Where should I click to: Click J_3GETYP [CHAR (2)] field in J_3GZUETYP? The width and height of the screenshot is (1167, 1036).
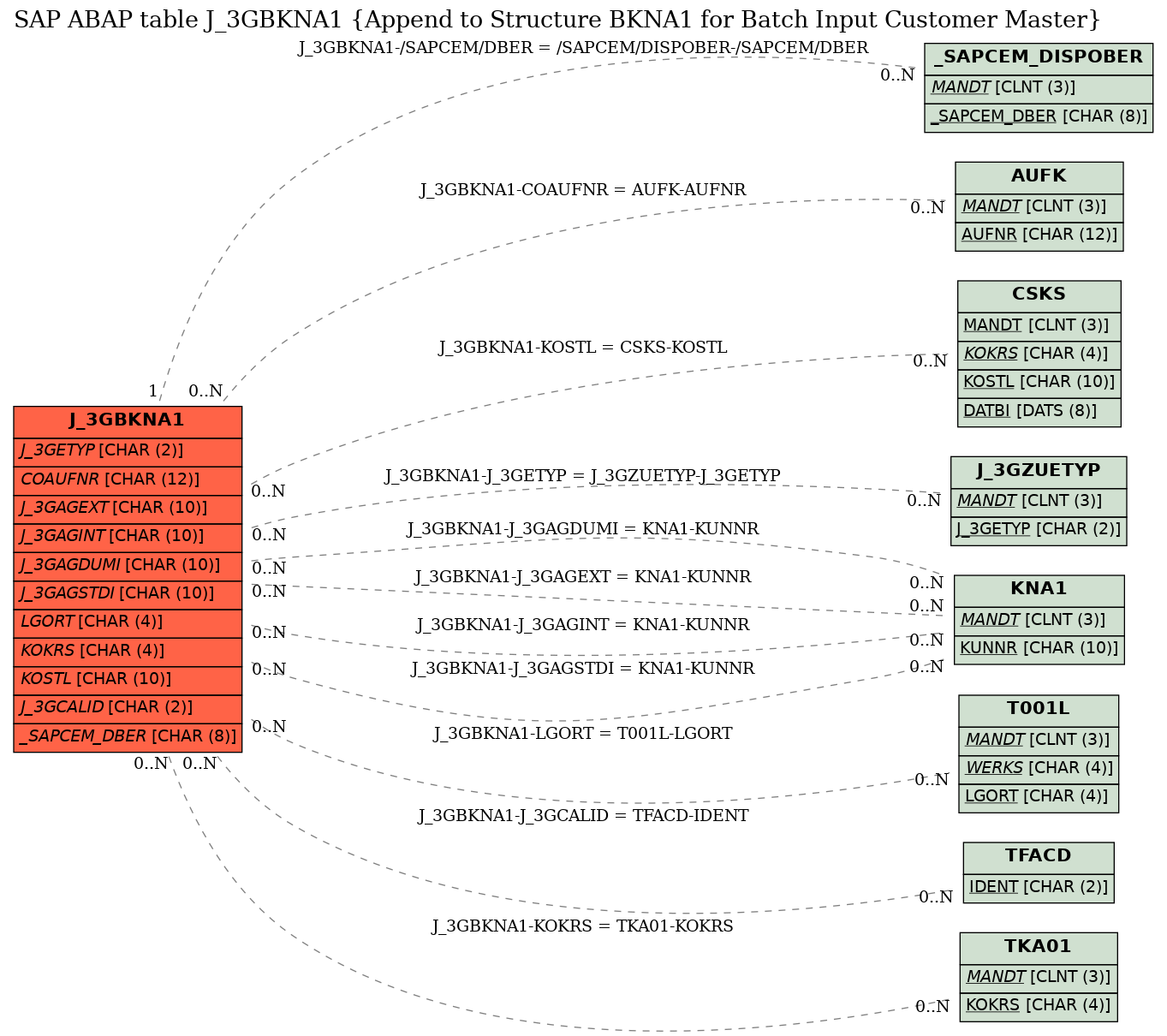[1039, 530]
